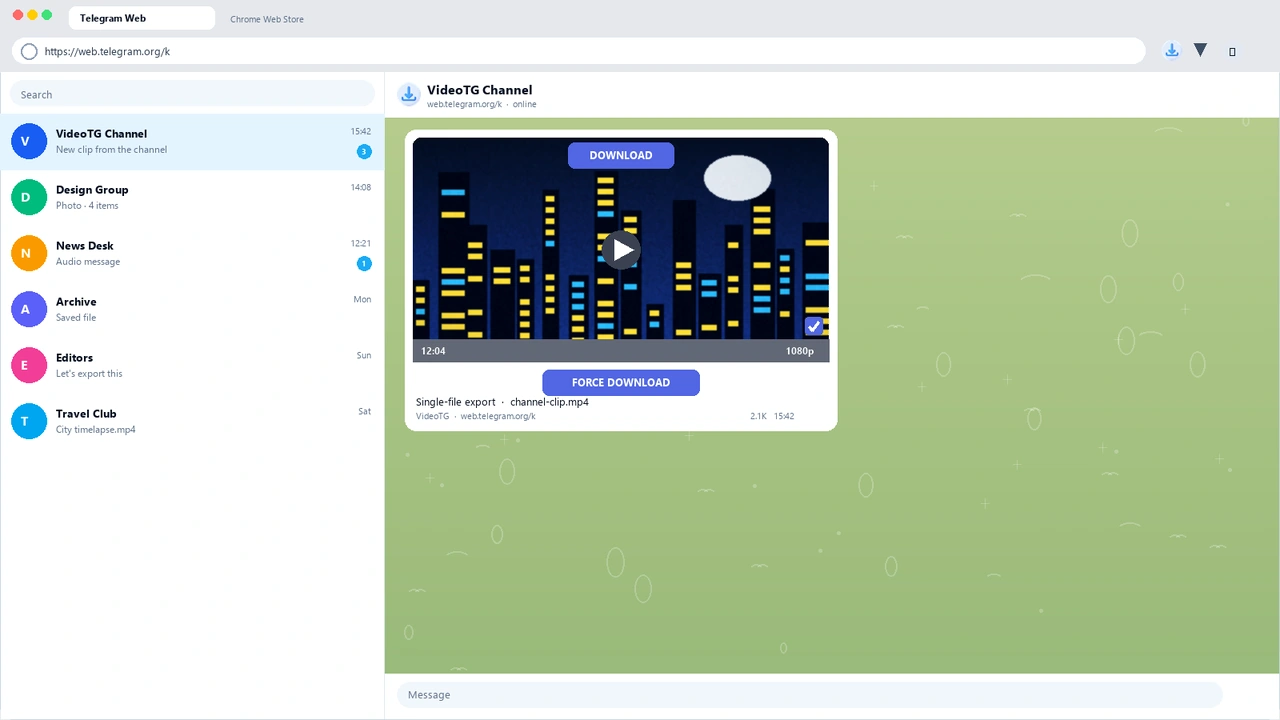Click the video thumbnail of city skyline
The height and width of the screenshot is (720, 1280).
[x=621, y=249]
